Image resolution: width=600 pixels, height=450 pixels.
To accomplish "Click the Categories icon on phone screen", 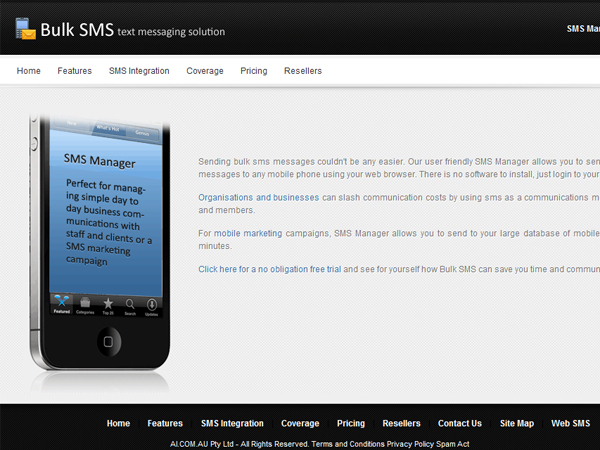I will coord(85,305).
